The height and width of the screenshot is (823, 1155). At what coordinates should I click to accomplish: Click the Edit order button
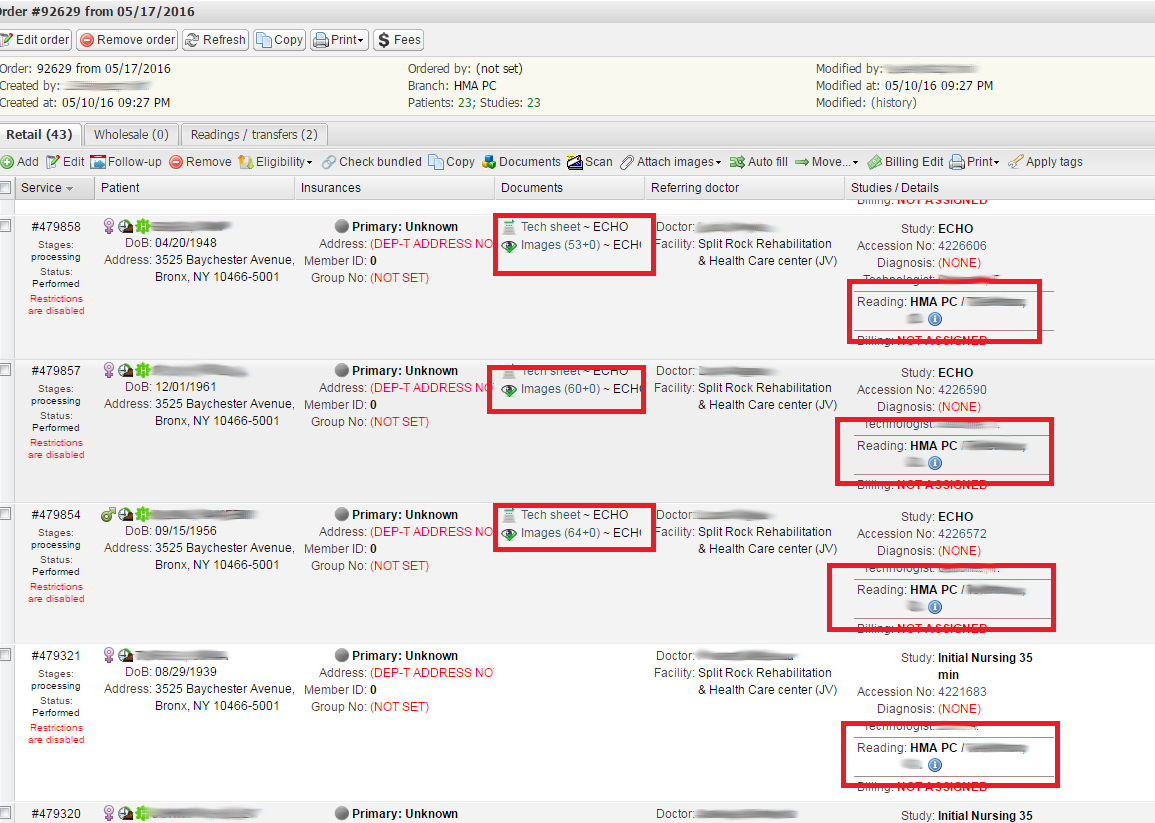(35, 40)
